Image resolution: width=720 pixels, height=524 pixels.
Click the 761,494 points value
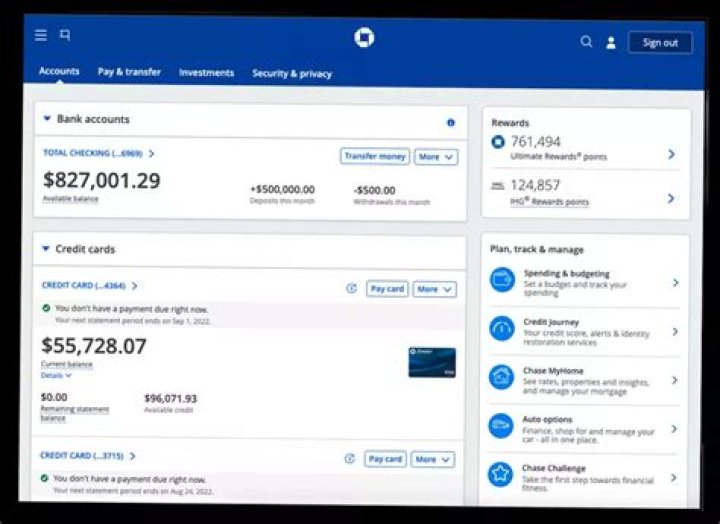tap(536, 141)
